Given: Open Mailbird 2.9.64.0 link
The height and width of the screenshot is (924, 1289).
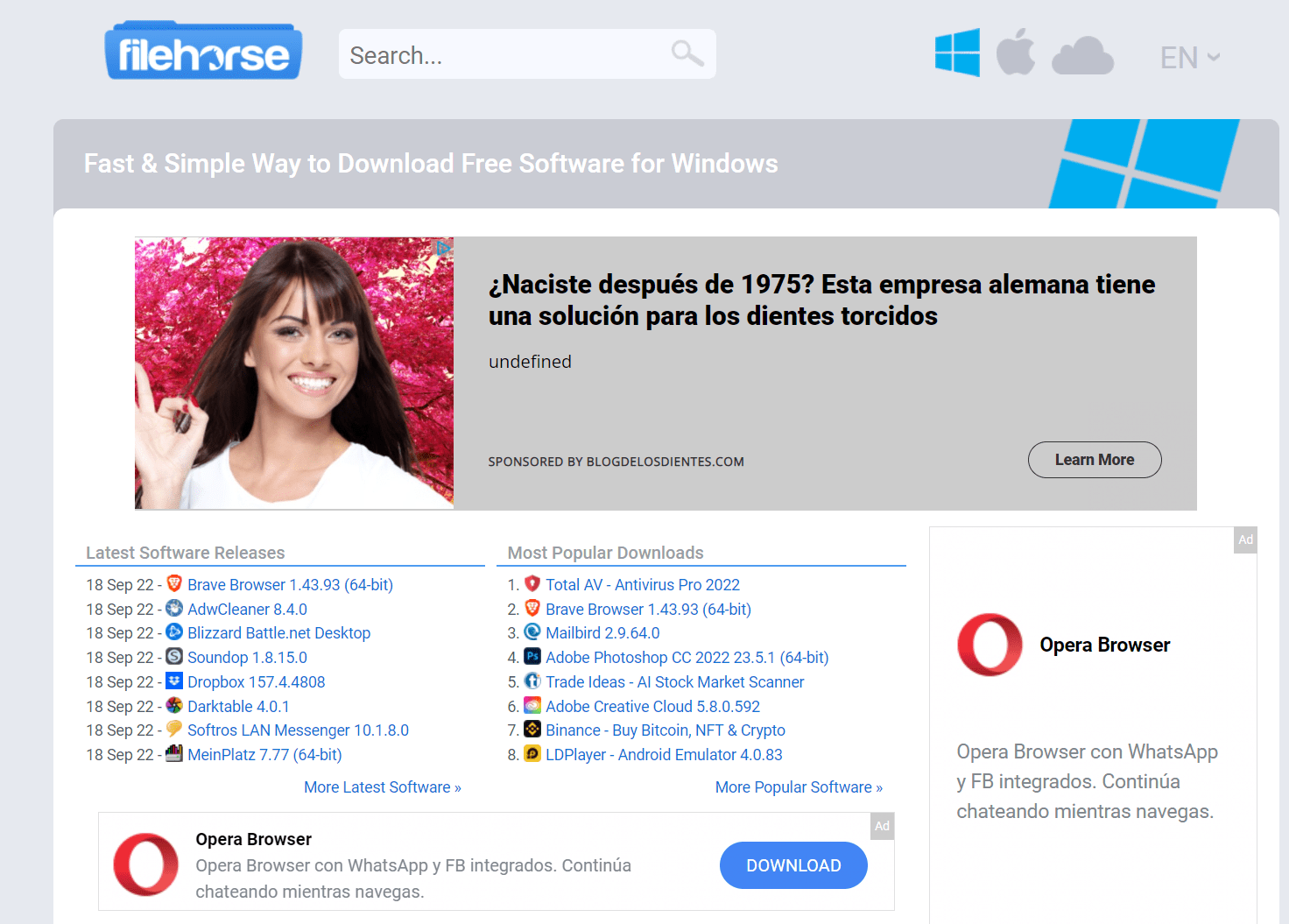Looking at the screenshot, I should point(602,633).
